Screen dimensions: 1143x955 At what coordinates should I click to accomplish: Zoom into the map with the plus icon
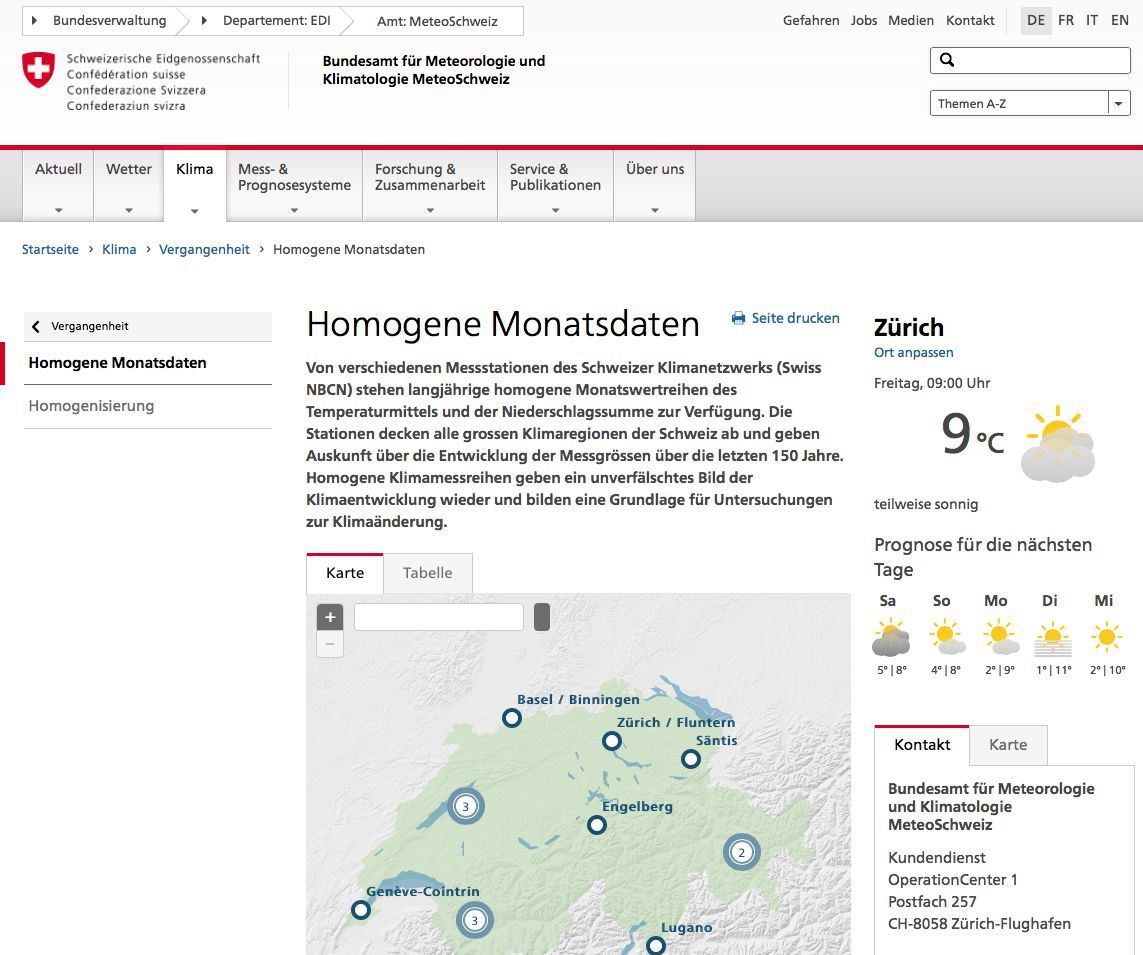(x=330, y=617)
